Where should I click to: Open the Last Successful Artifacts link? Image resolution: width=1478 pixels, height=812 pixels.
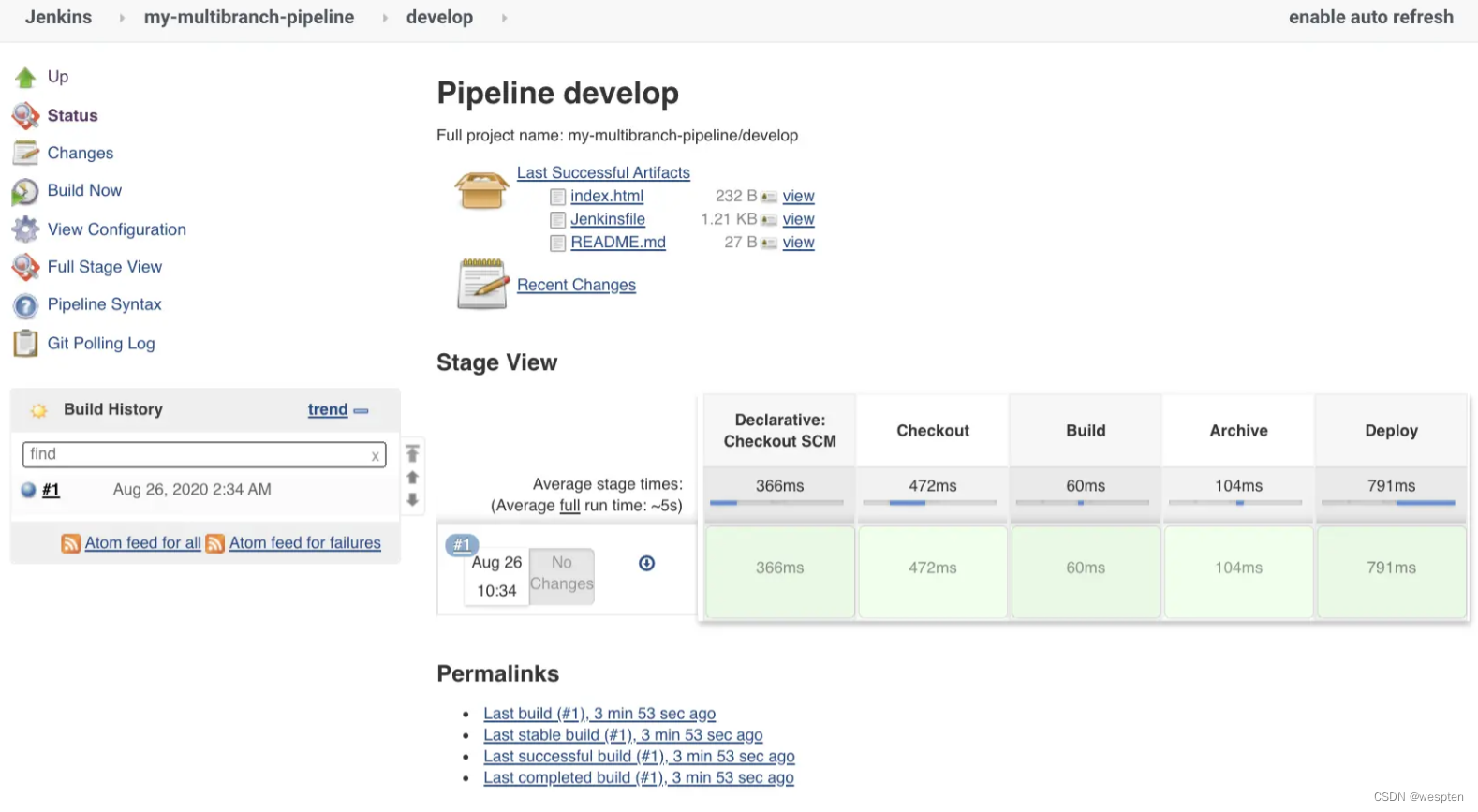click(x=603, y=172)
